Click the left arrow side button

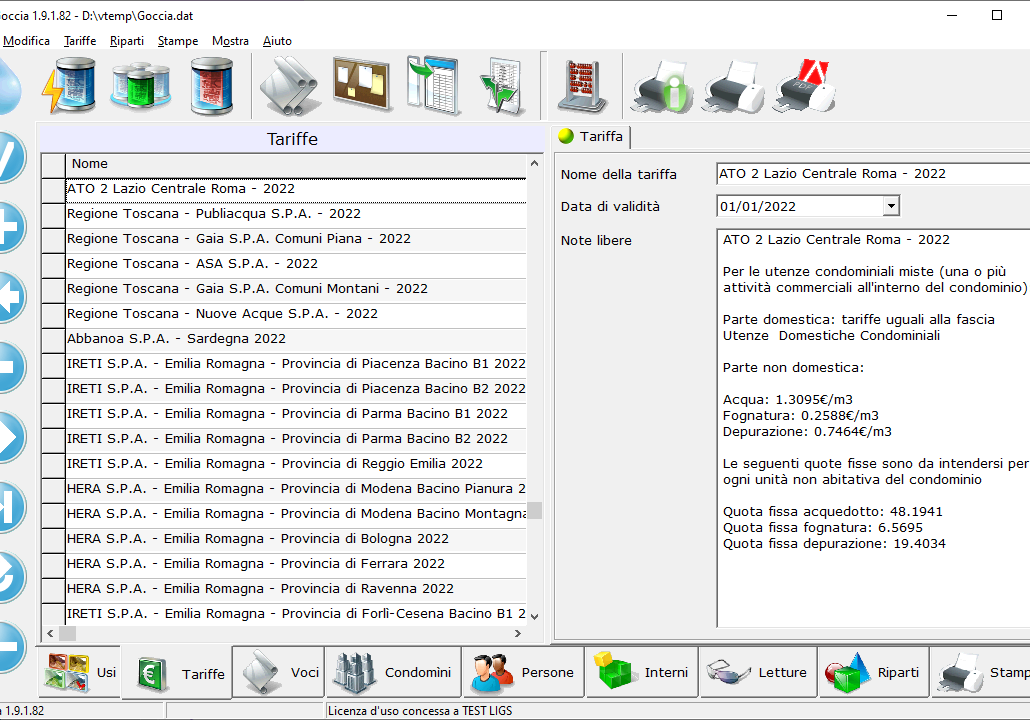(x=9, y=297)
